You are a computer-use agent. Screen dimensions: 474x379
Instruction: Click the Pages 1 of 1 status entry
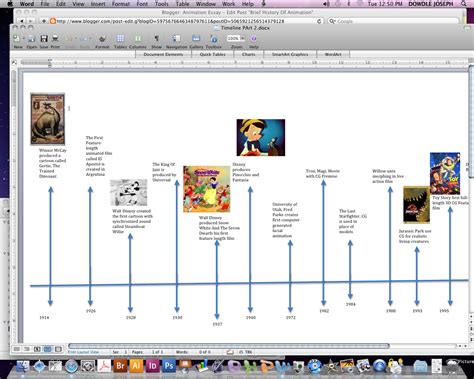point(147,352)
